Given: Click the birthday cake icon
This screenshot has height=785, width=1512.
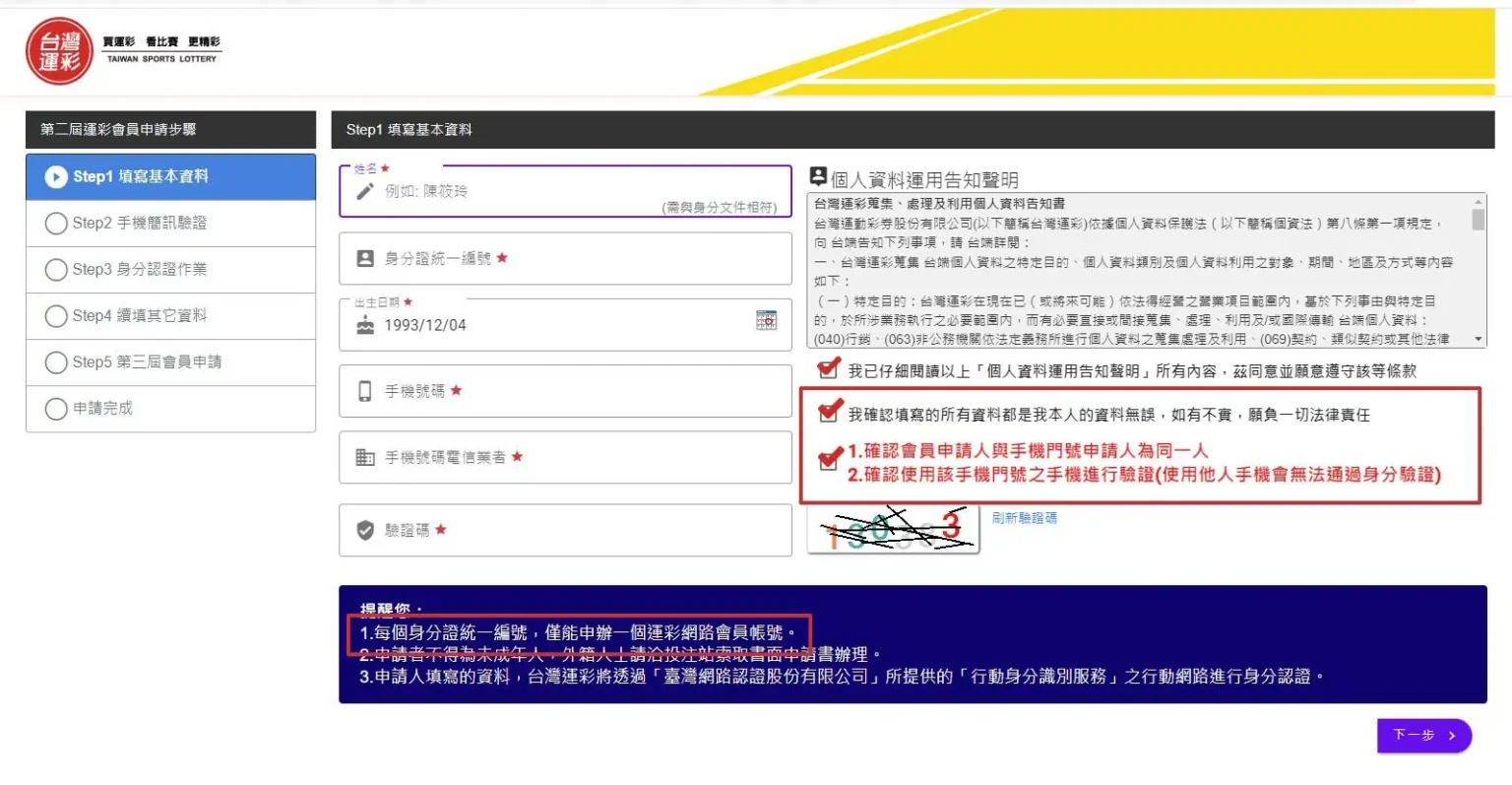Looking at the screenshot, I should [x=365, y=325].
